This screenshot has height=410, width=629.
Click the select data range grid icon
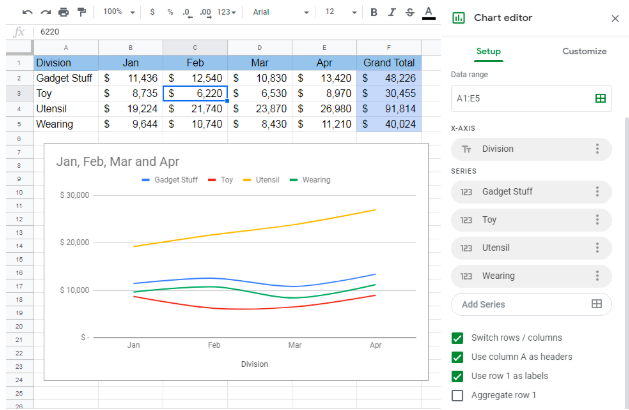pos(600,98)
